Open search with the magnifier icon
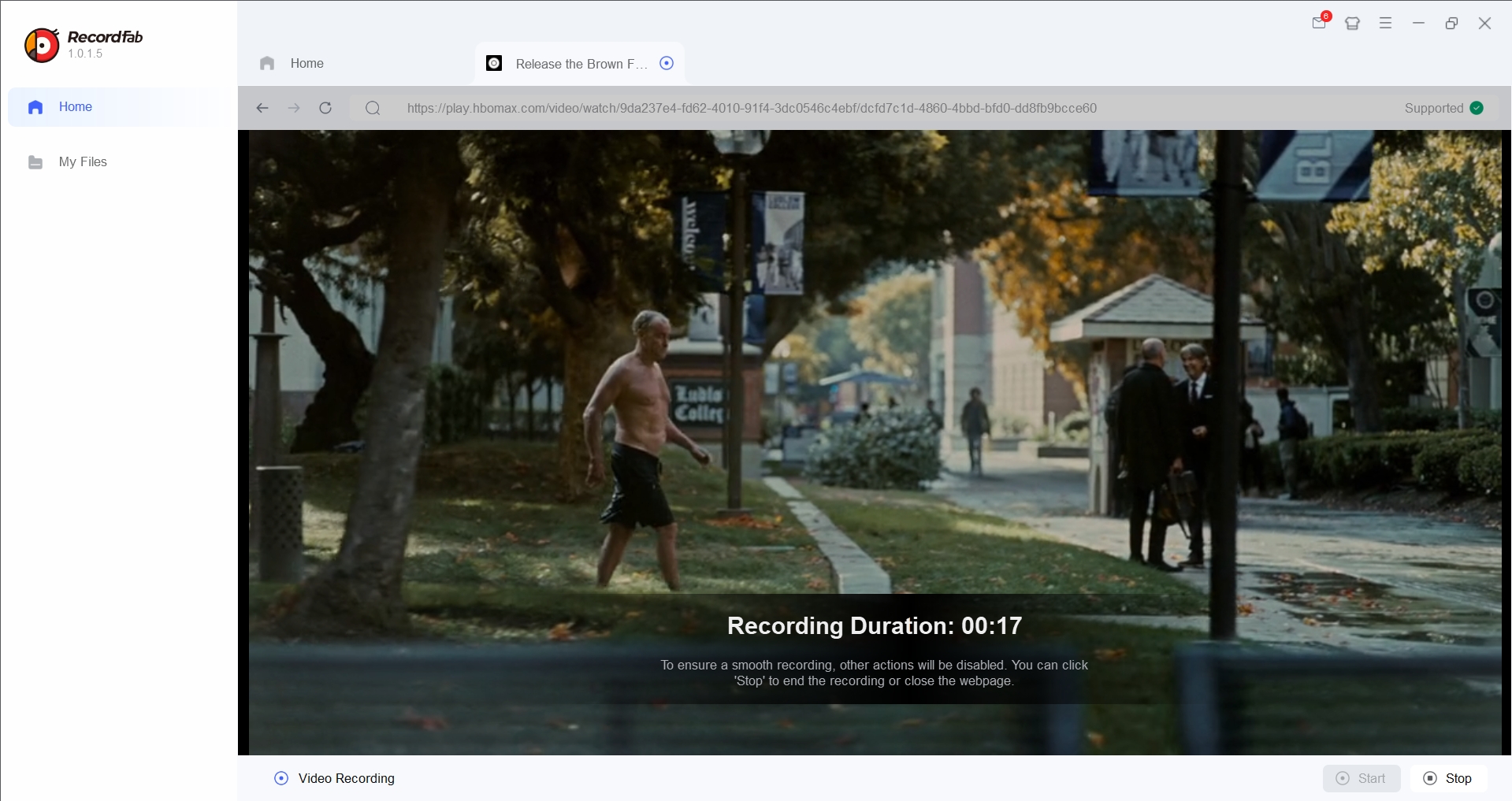Image resolution: width=1512 pixels, height=801 pixels. pos(372,108)
